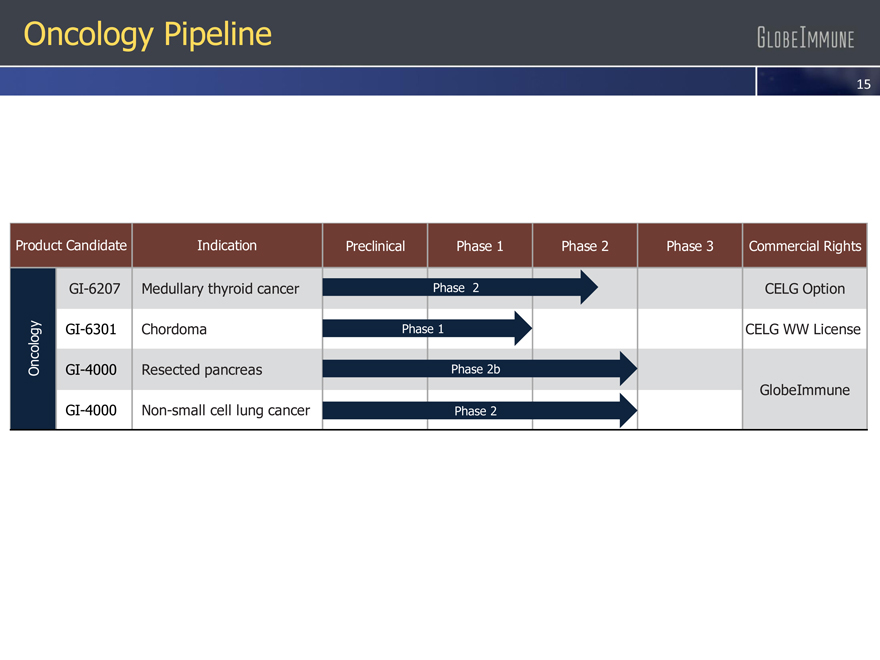
Task: Select the Commercial Rights column header
Action: pos(805,246)
